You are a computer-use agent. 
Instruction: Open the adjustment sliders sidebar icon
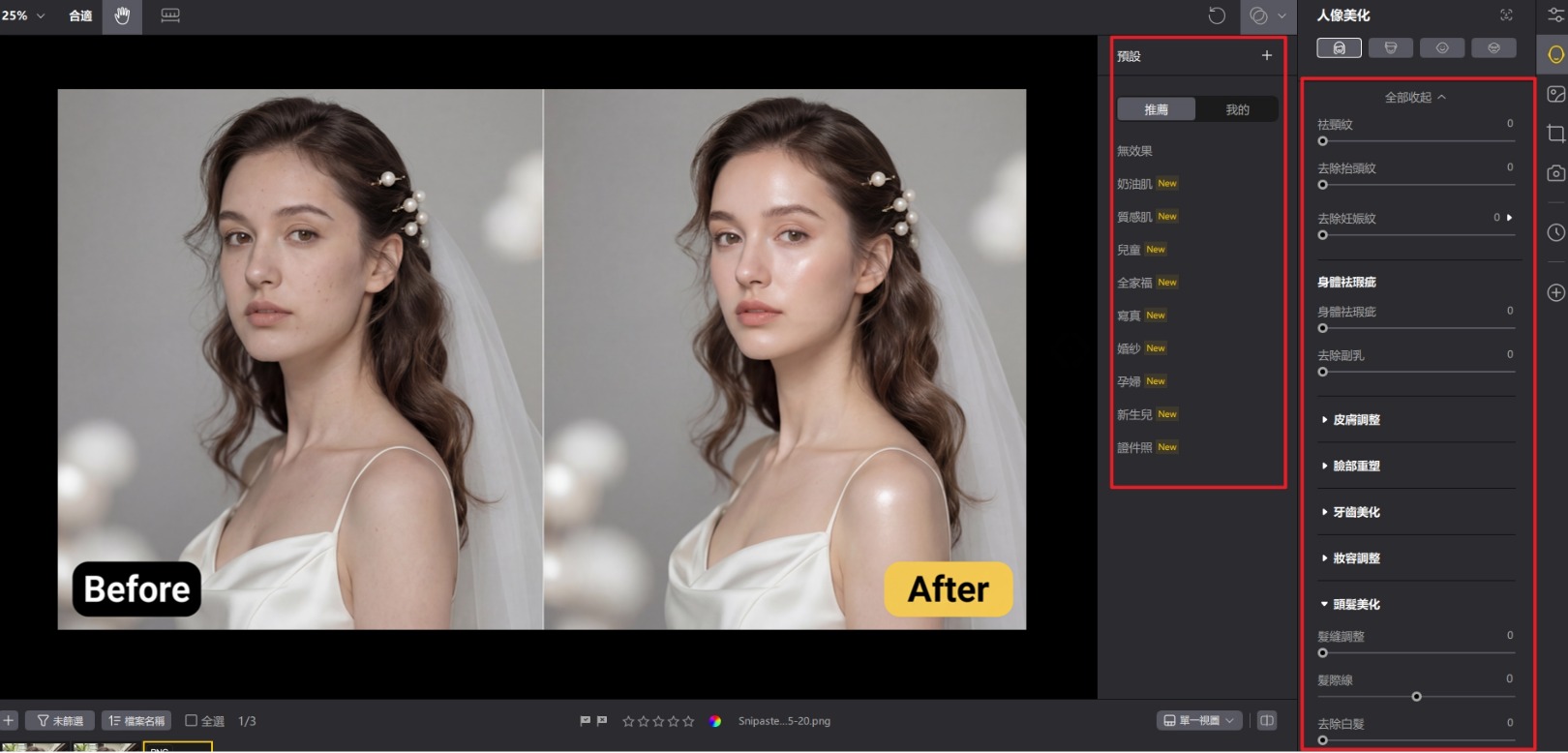(x=1555, y=15)
